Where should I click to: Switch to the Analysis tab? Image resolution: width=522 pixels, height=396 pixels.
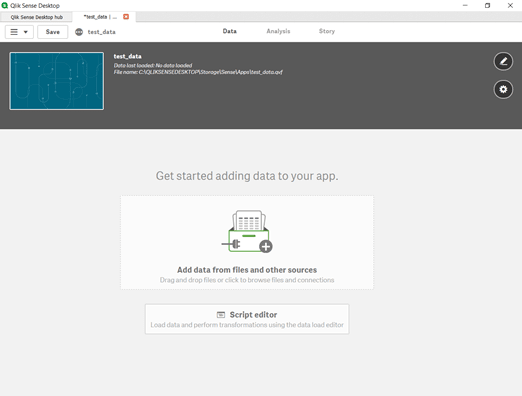coord(278,31)
